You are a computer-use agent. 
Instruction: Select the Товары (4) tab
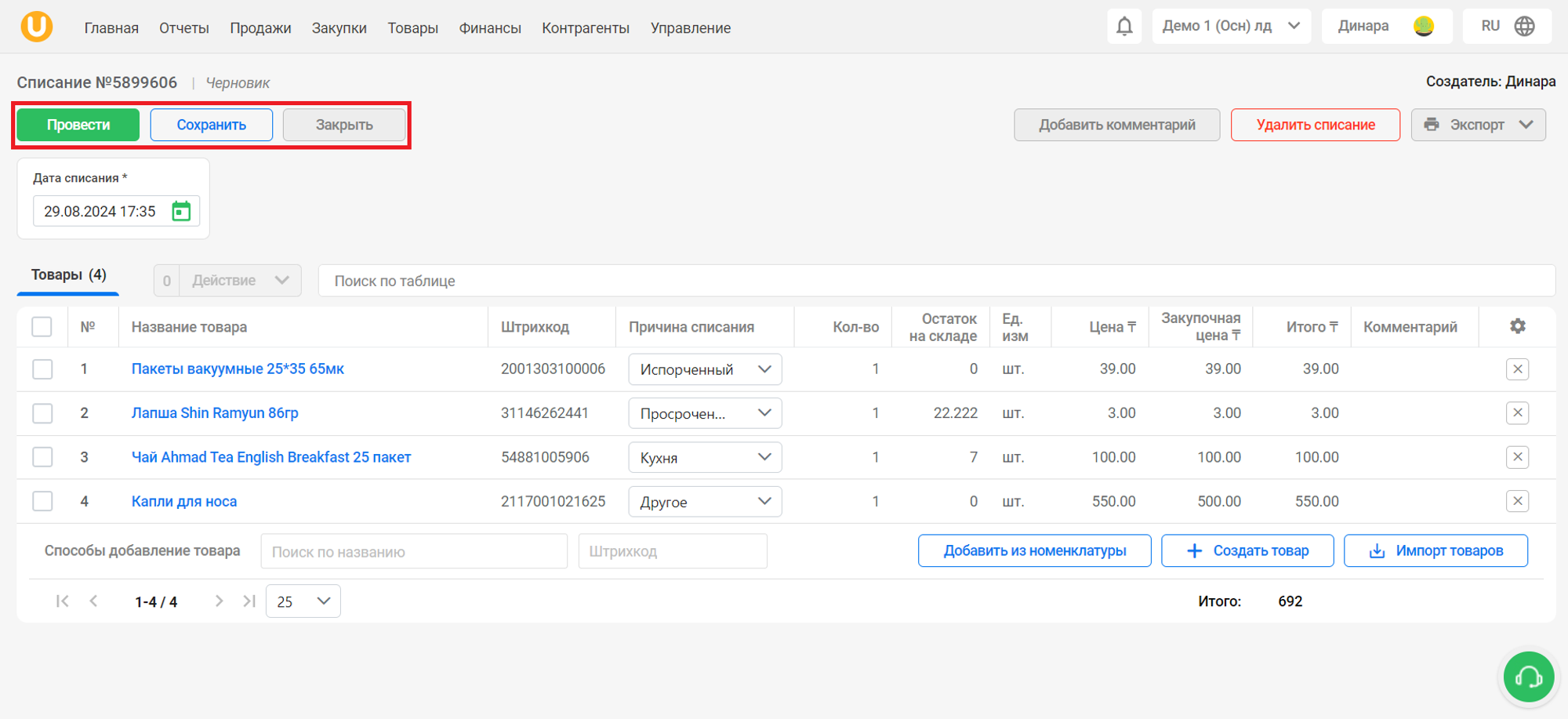(x=68, y=275)
